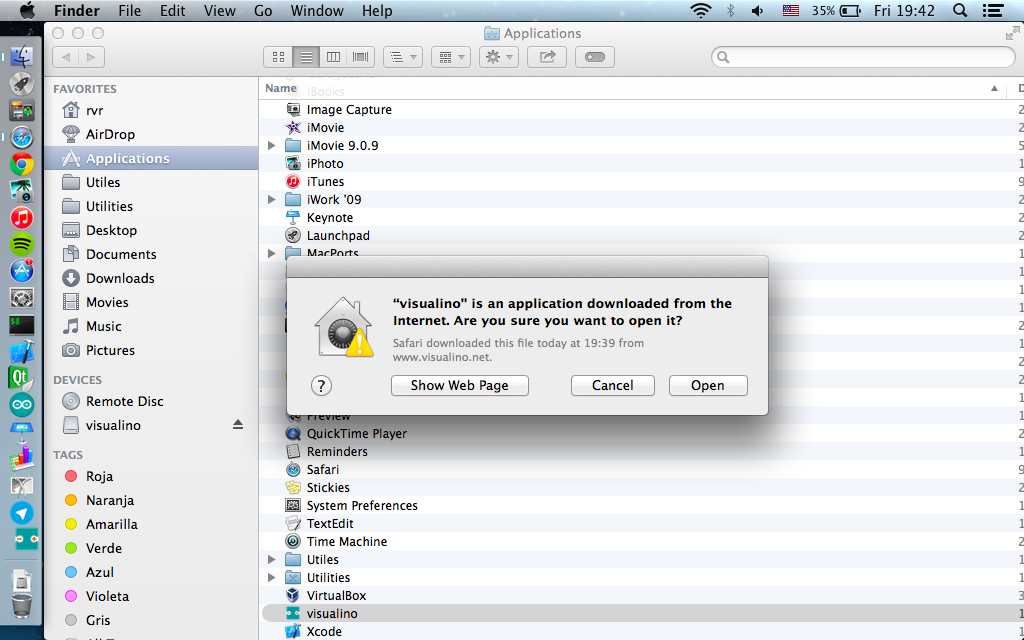Open Terminal in the Dock
1024x640 pixels.
pyautogui.click(x=22, y=325)
